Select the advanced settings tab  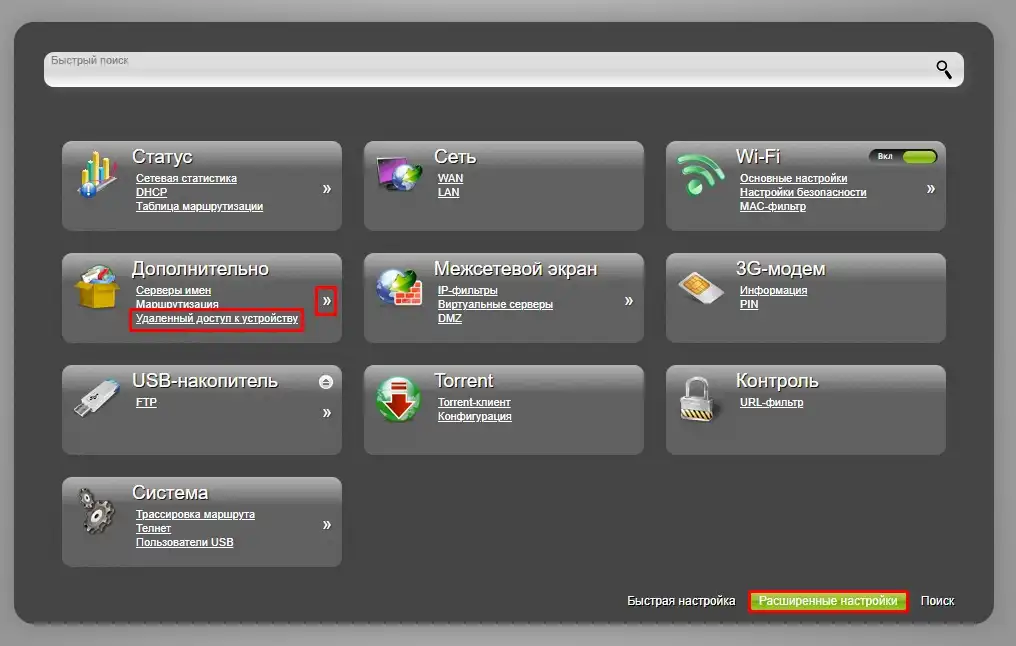click(828, 601)
